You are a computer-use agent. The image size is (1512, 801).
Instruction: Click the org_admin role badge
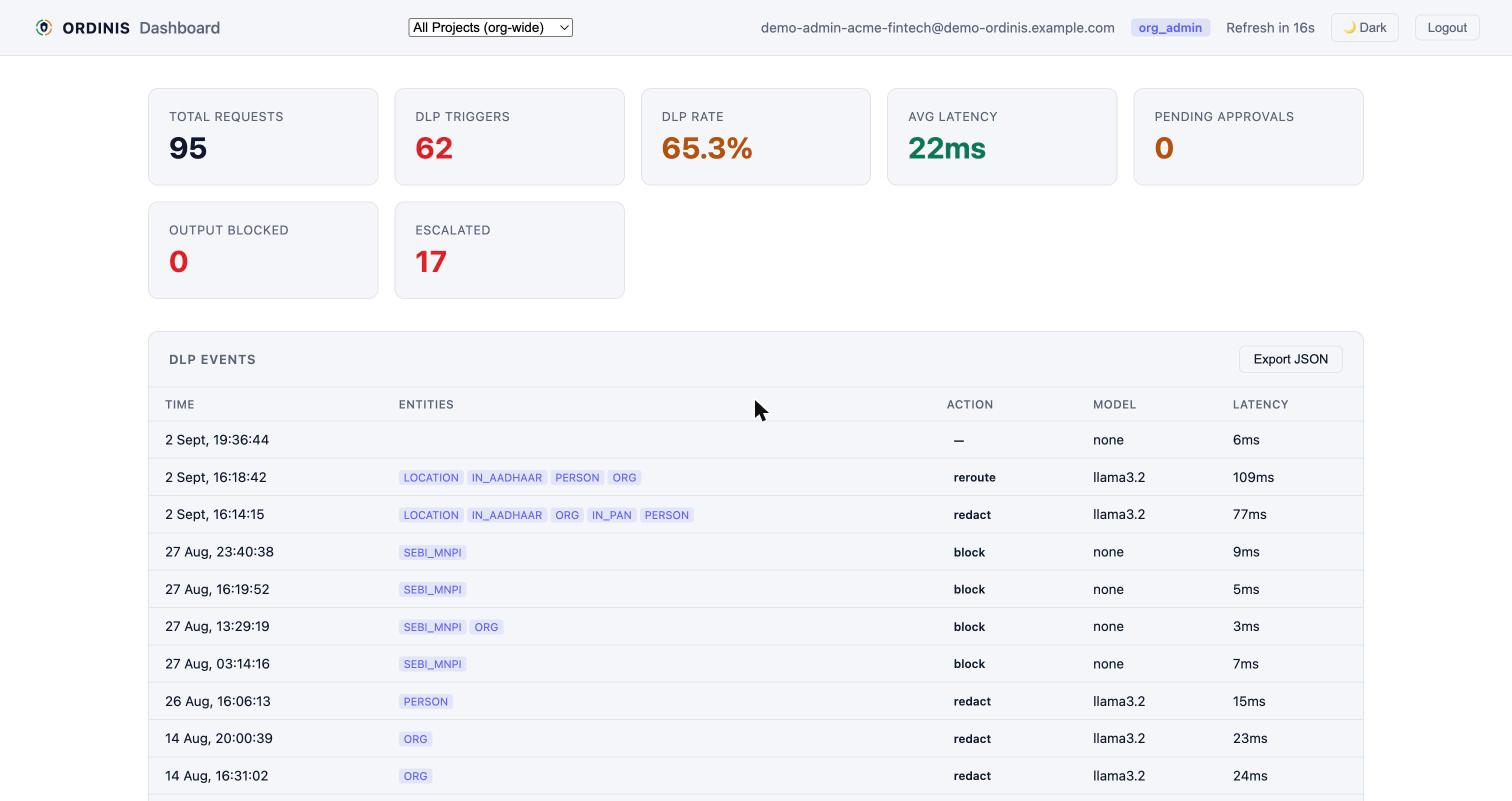click(x=1170, y=27)
